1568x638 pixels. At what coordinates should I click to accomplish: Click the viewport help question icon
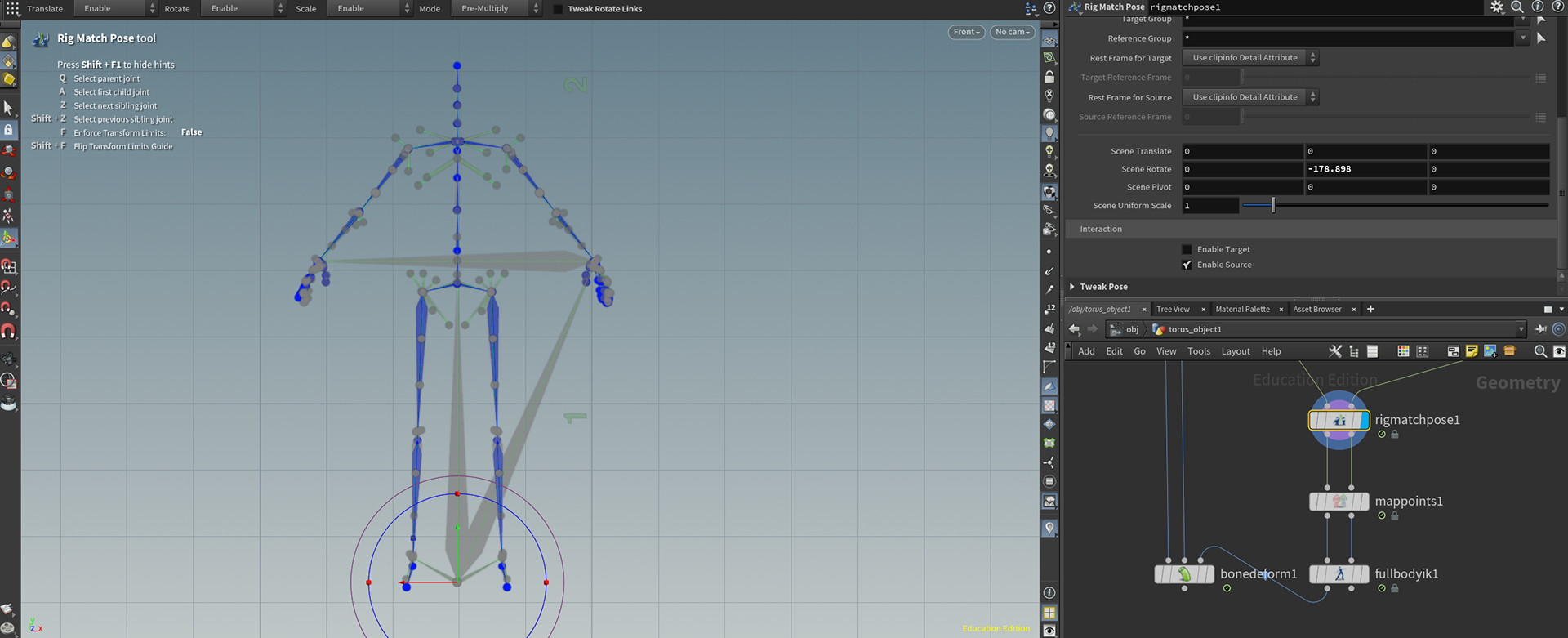pos(1049,8)
